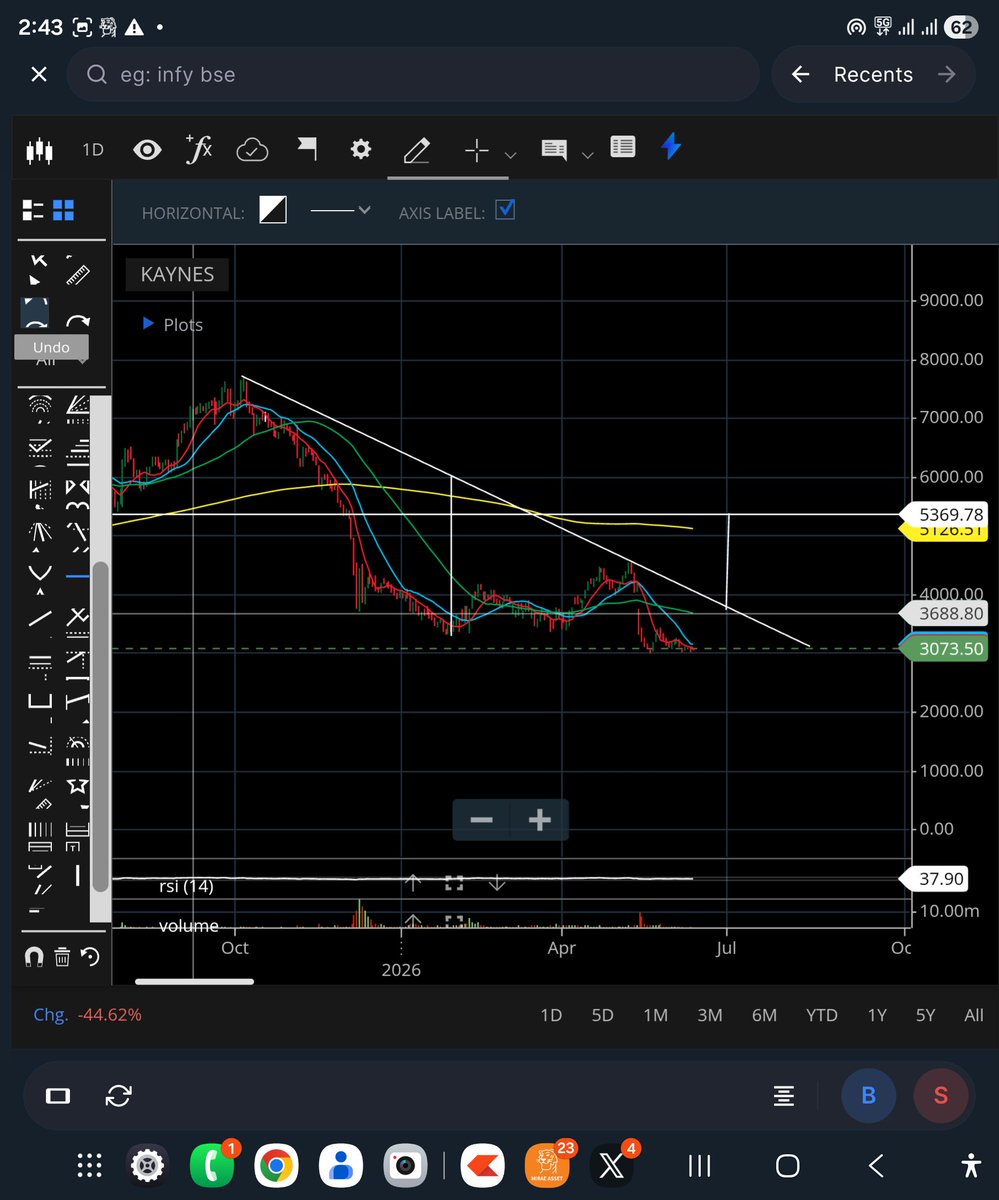This screenshot has width=999, height=1200.
Task: Uncheck the AXIS LABEL checkbox
Action: [x=506, y=210]
